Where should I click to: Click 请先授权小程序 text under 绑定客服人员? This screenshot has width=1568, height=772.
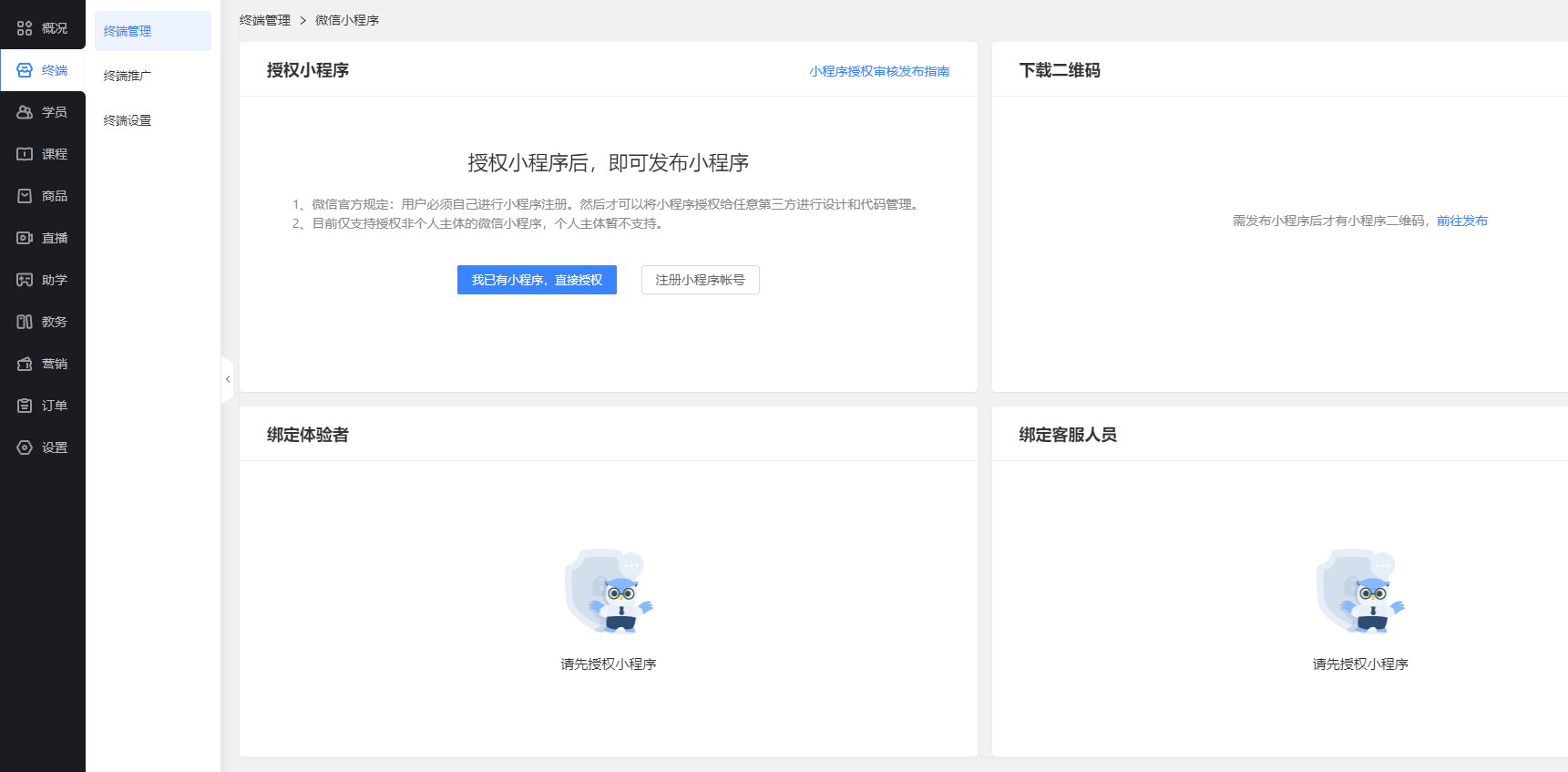tap(1360, 664)
